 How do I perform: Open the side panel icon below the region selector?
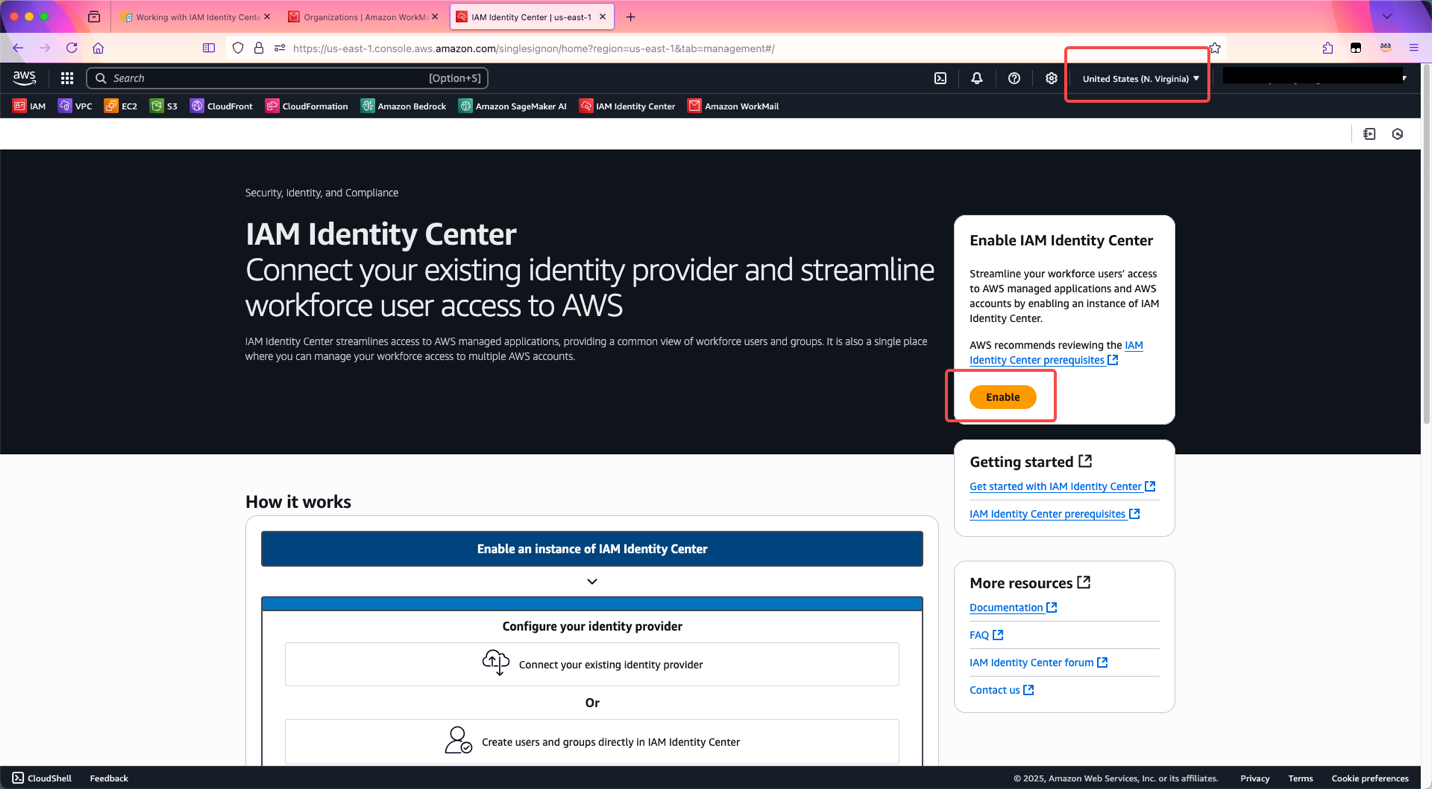coord(1369,134)
